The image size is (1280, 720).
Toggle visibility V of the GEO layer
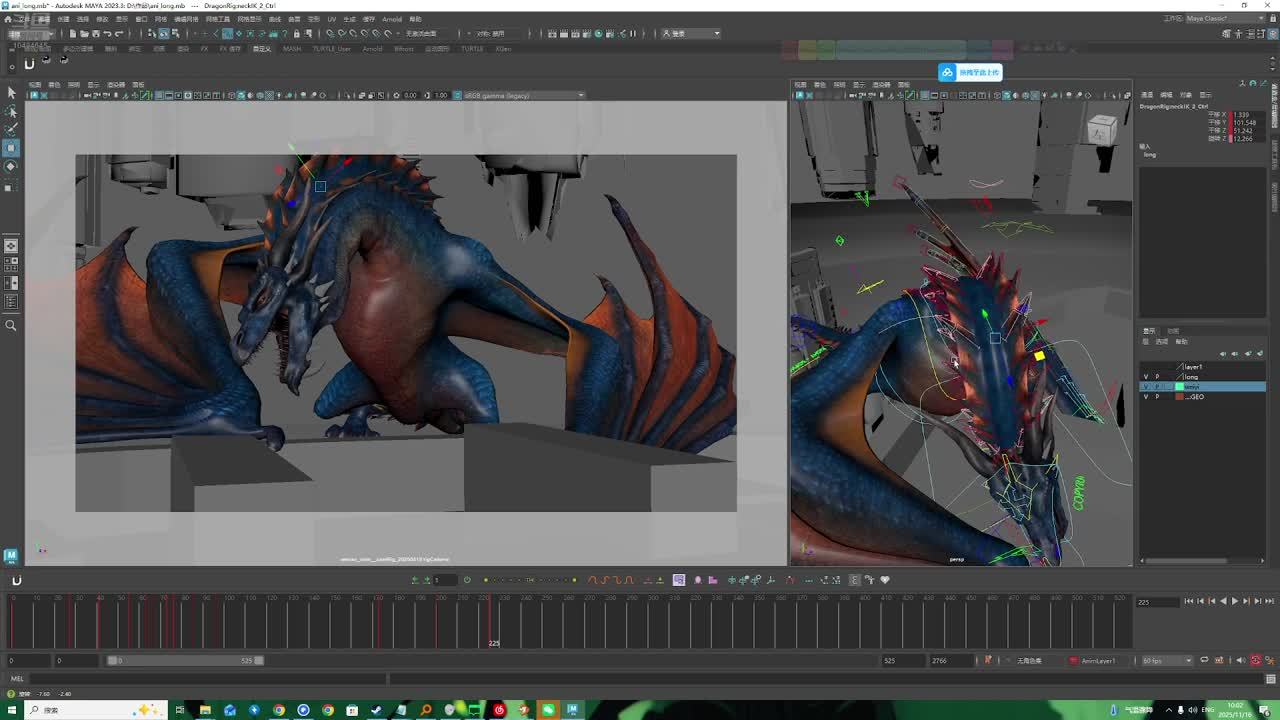[1146, 397]
